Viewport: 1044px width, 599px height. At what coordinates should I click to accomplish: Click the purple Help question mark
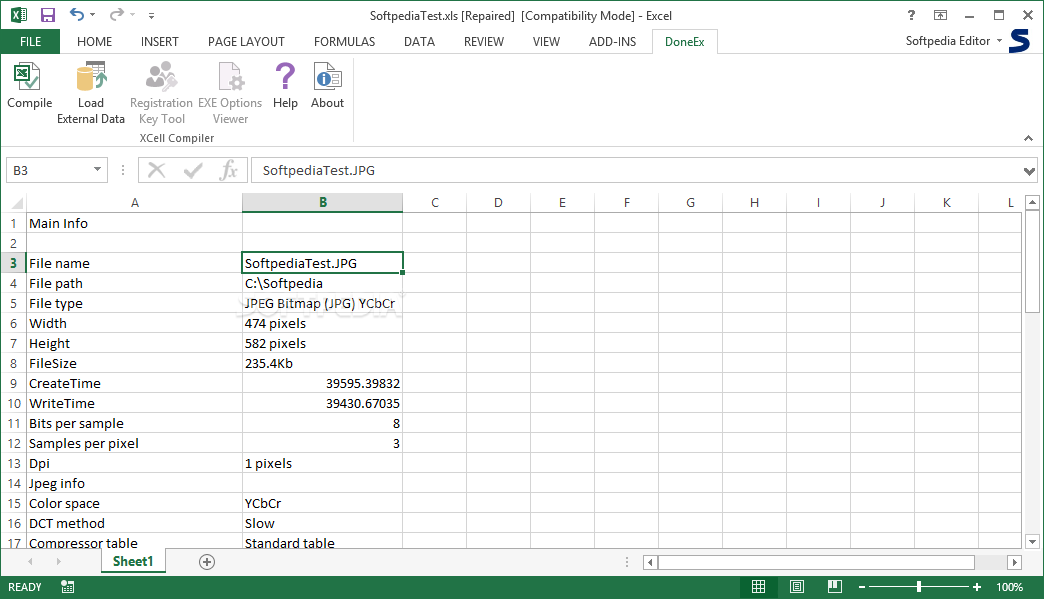click(285, 77)
